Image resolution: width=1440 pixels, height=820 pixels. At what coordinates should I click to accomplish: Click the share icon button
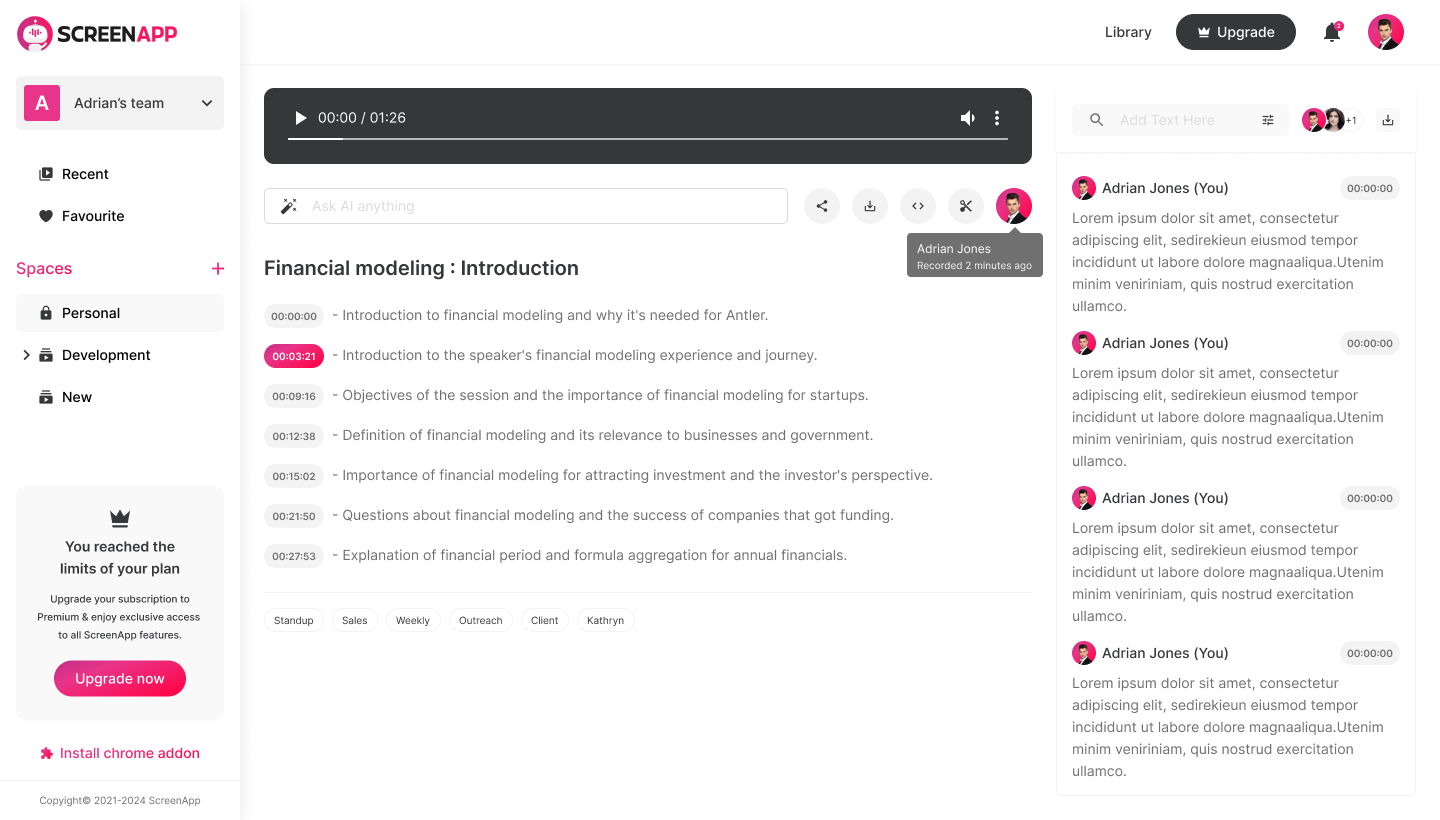click(x=822, y=206)
